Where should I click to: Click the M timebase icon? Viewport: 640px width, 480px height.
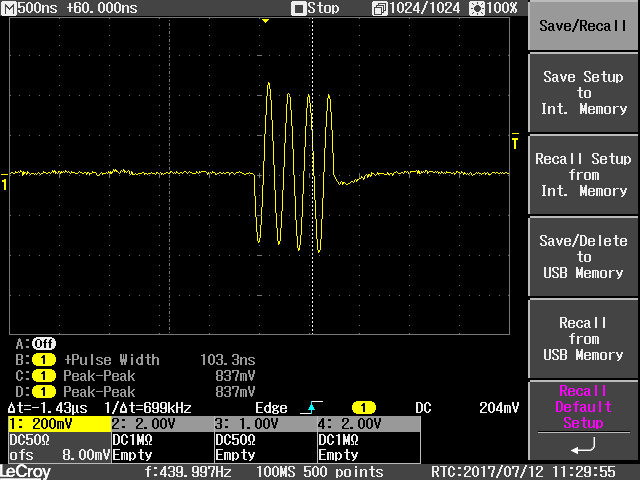pyautogui.click(x=9, y=8)
